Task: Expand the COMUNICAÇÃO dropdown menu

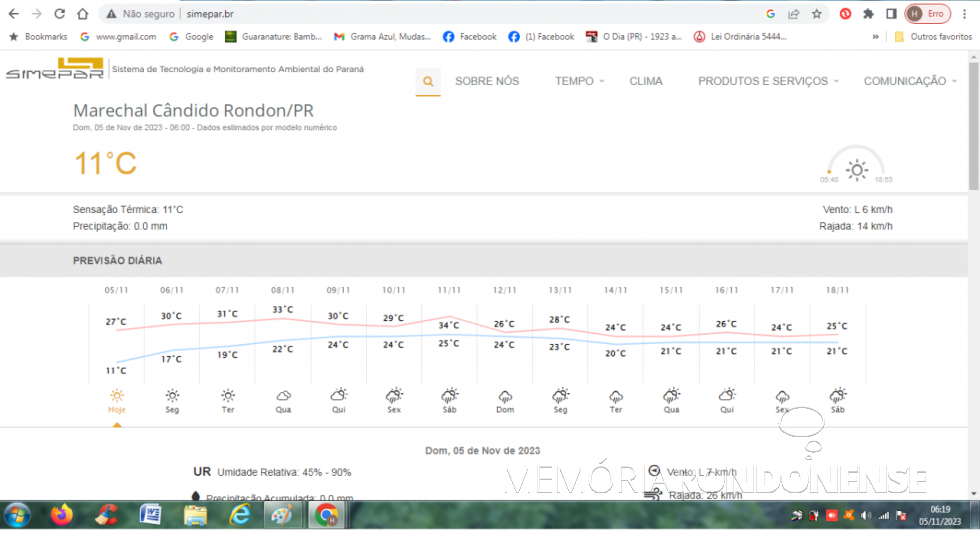Action: click(910, 81)
